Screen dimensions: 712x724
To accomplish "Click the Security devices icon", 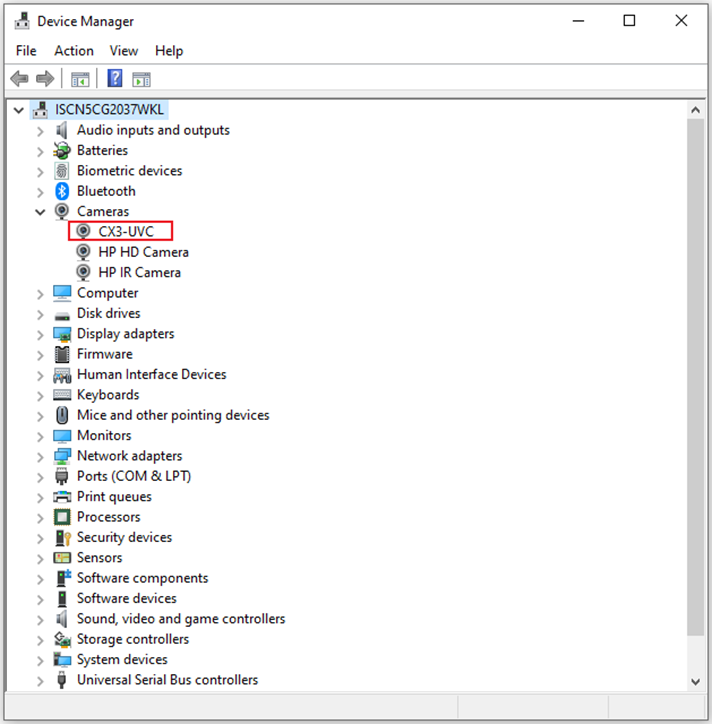I will [62, 538].
